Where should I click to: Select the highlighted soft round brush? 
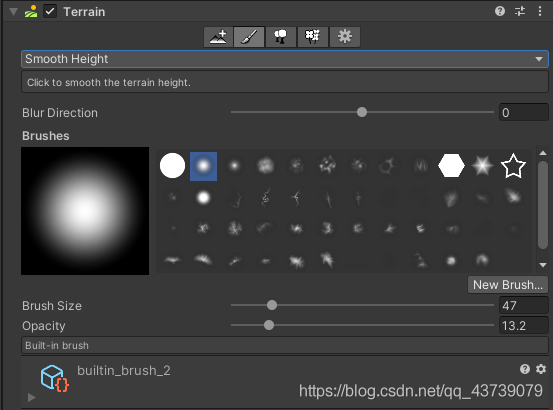[x=203, y=166]
